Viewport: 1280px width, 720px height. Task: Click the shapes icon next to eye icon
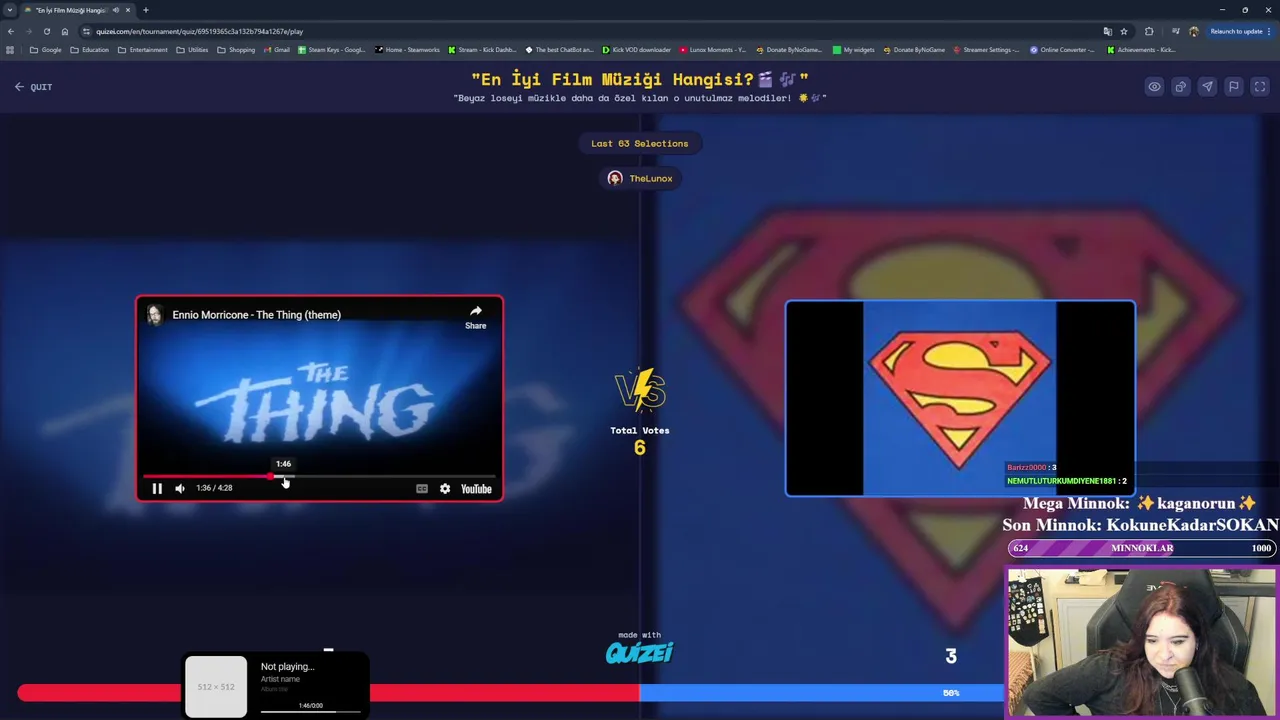(1181, 87)
